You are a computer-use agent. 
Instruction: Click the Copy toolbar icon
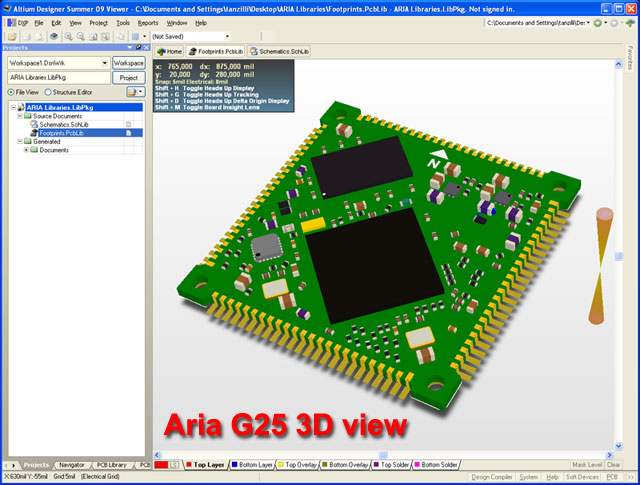point(121,37)
